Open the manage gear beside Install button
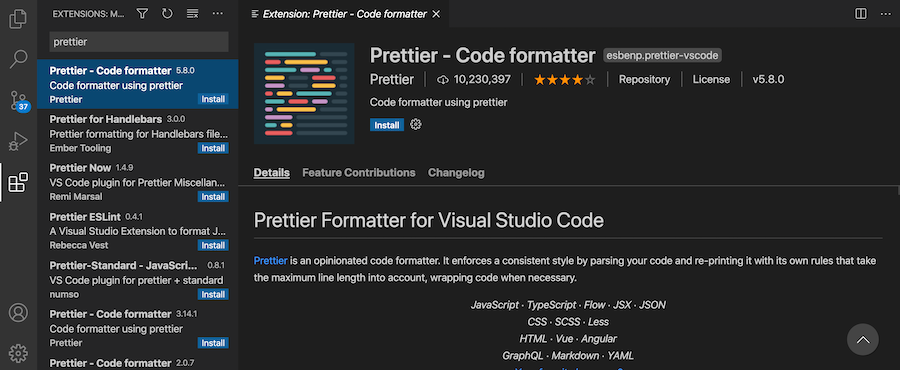Screen dimensions: 900x370 pos(416,124)
